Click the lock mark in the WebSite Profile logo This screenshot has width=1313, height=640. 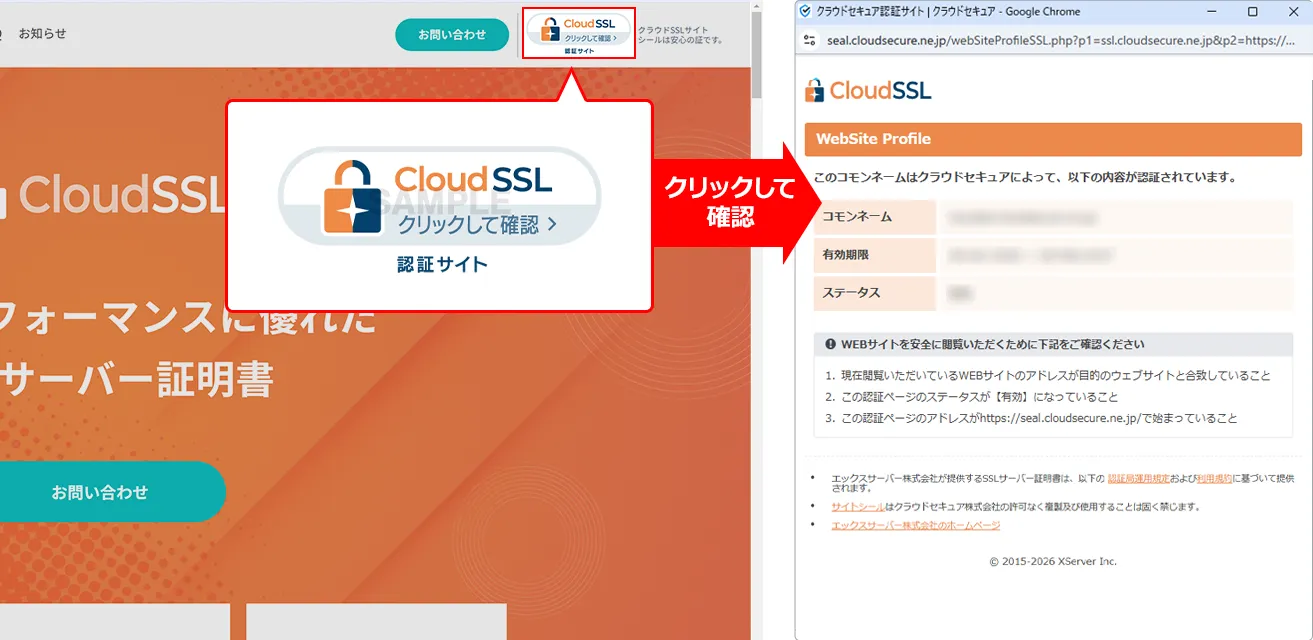pos(812,90)
